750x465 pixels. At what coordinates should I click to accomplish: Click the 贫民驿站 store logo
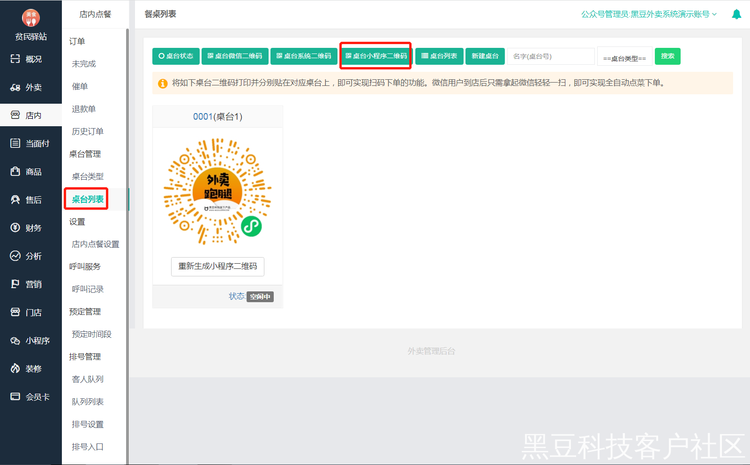click(x=31, y=18)
